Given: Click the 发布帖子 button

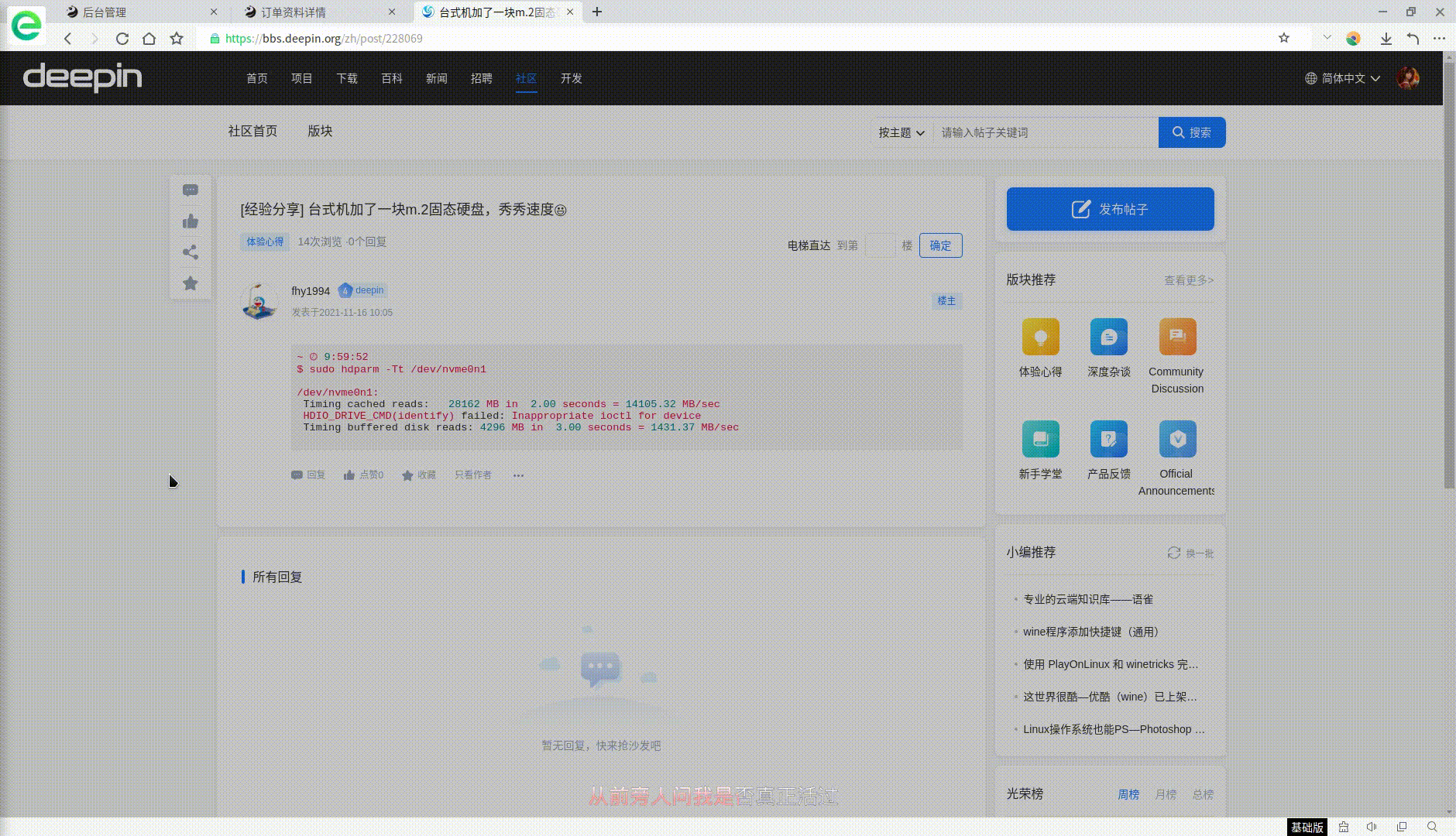Looking at the screenshot, I should pos(1110,208).
